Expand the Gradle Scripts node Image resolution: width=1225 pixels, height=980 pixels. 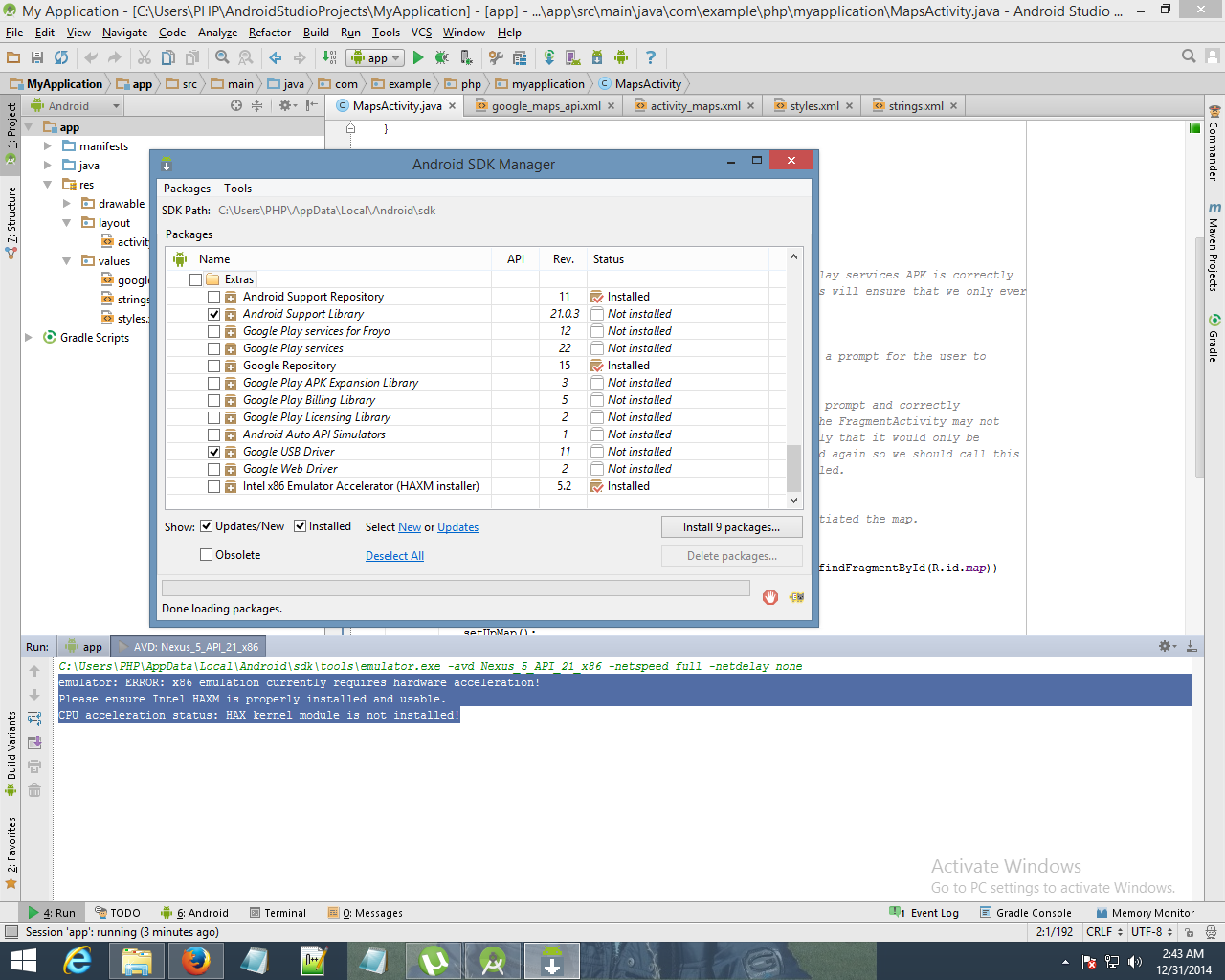[x=29, y=338]
